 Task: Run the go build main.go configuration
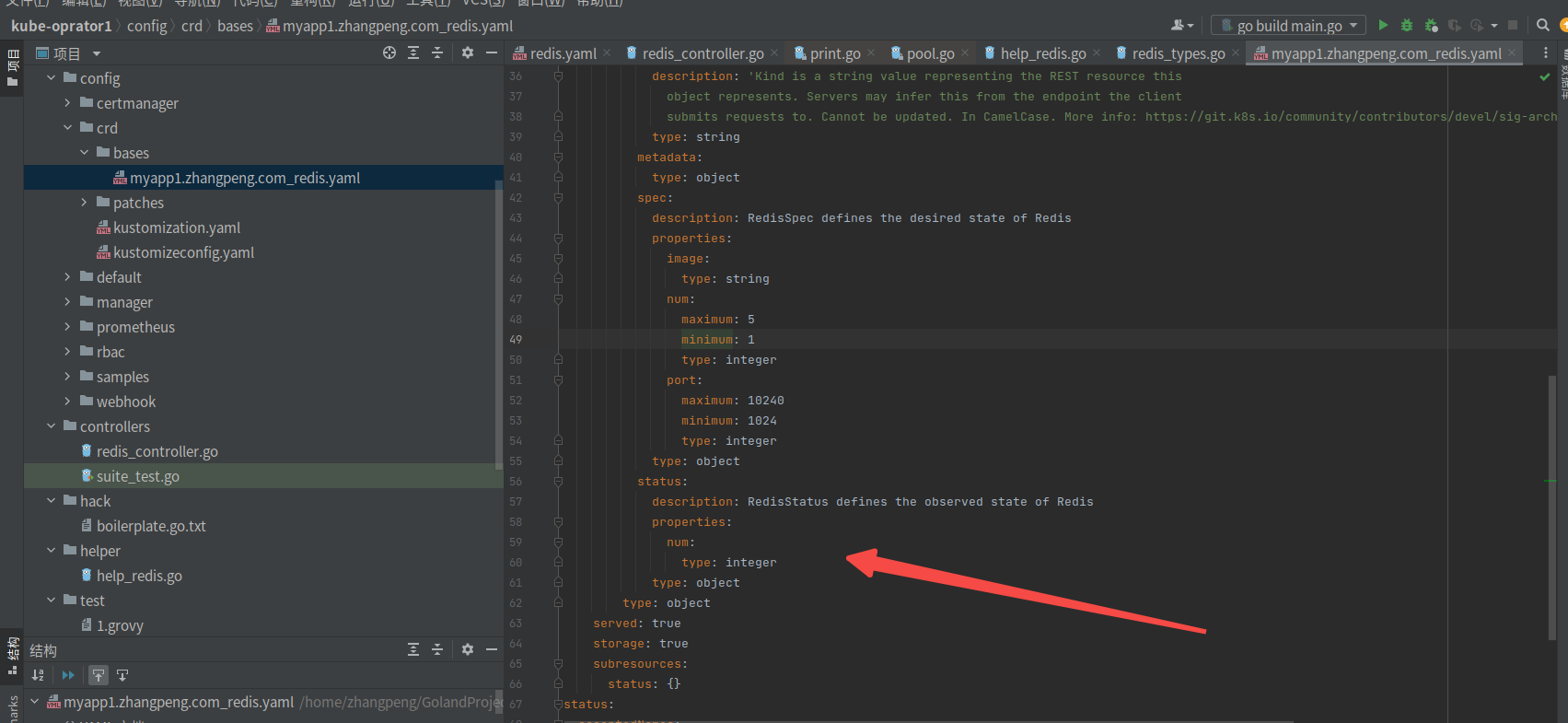point(1383,26)
